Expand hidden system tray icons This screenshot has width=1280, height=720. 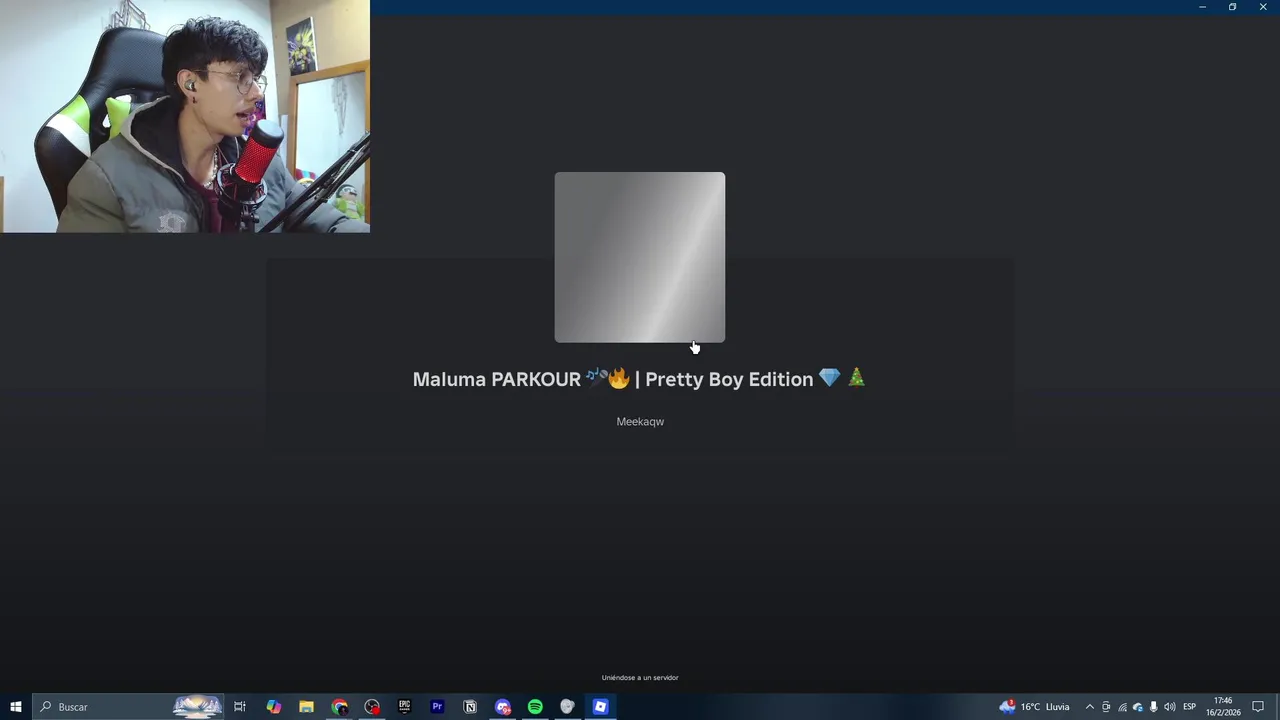click(1089, 707)
